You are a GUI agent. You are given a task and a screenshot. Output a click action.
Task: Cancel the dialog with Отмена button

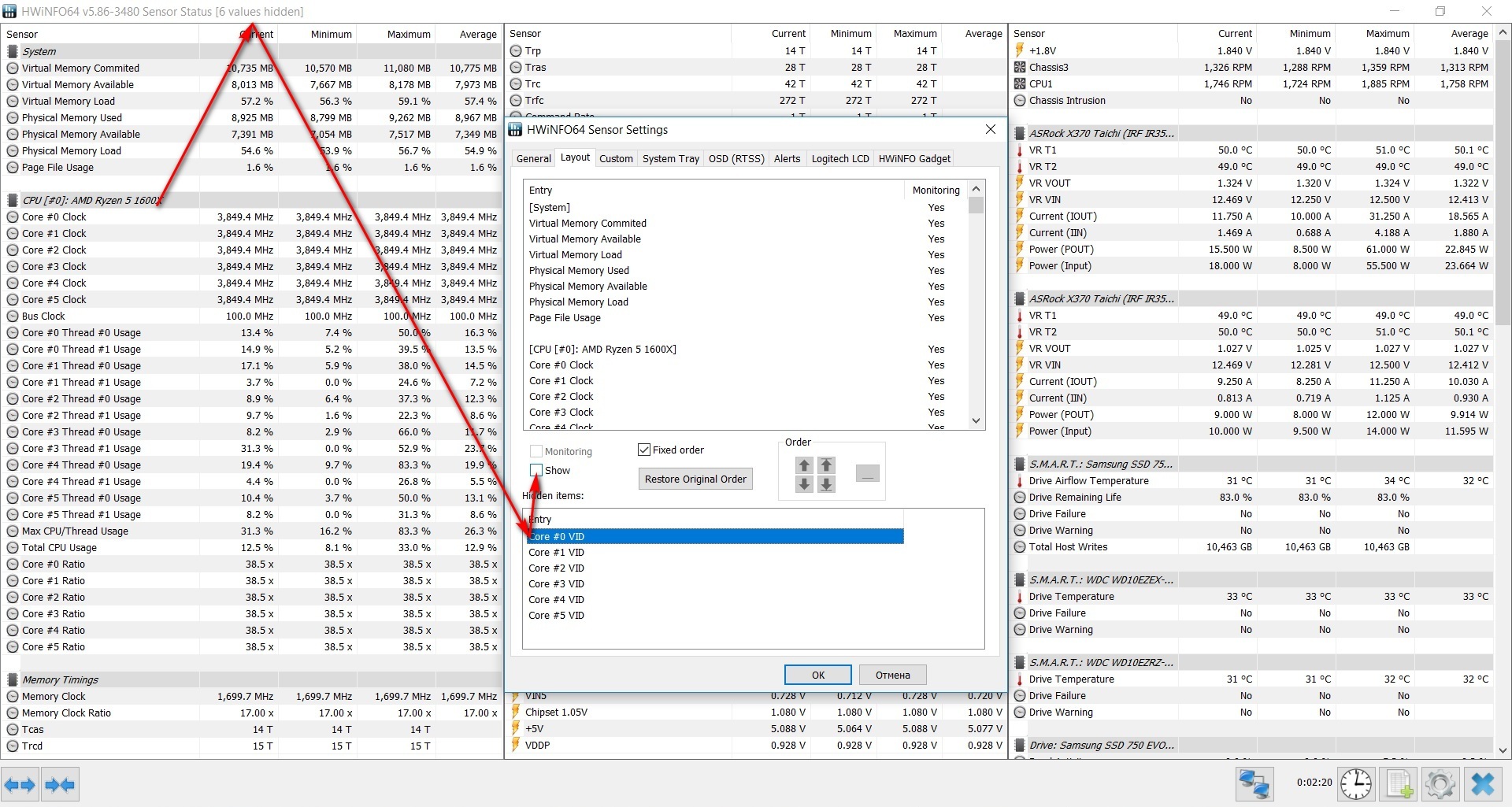[x=892, y=675]
